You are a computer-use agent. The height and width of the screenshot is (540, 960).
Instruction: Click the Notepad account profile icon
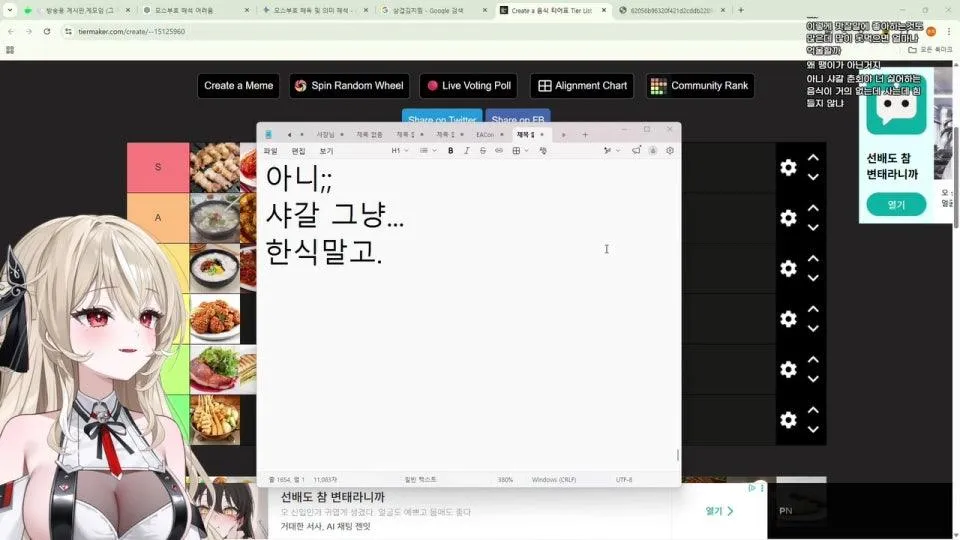tap(653, 151)
